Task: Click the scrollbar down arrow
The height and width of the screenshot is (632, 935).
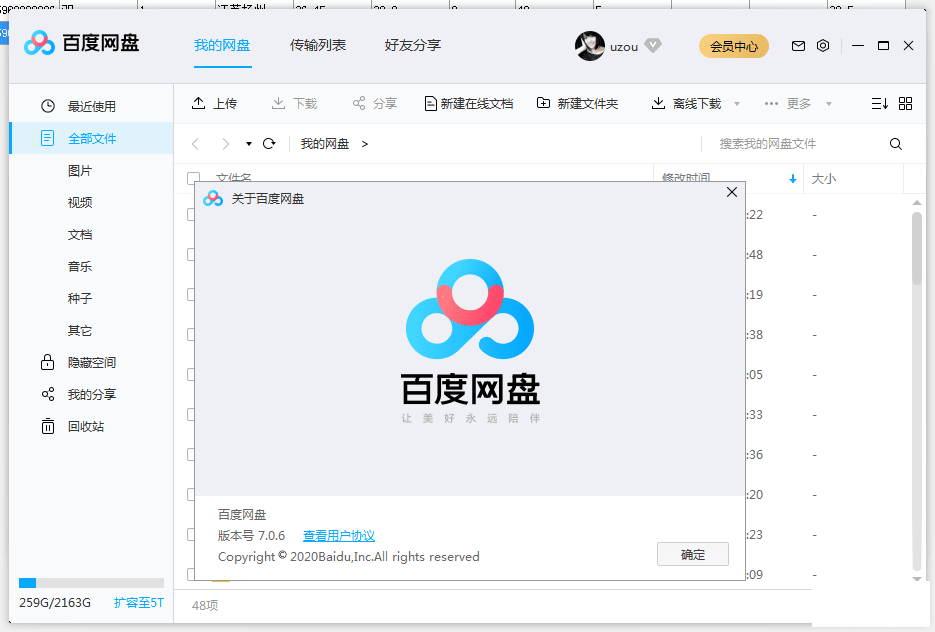Action: click(x=917, y=579)
